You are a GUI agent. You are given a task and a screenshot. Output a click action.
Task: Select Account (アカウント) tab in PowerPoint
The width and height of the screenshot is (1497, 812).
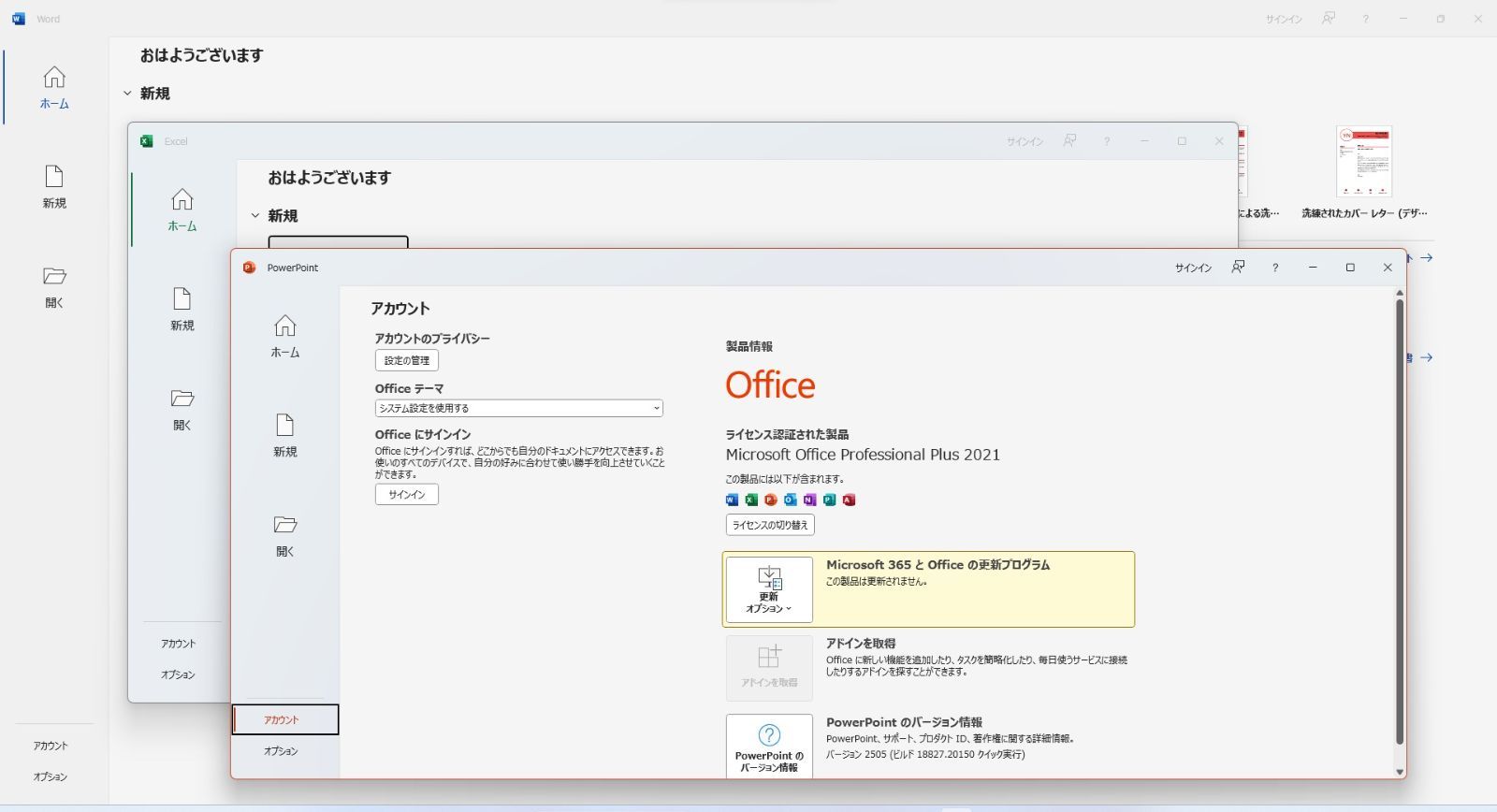tap(285, 719)
